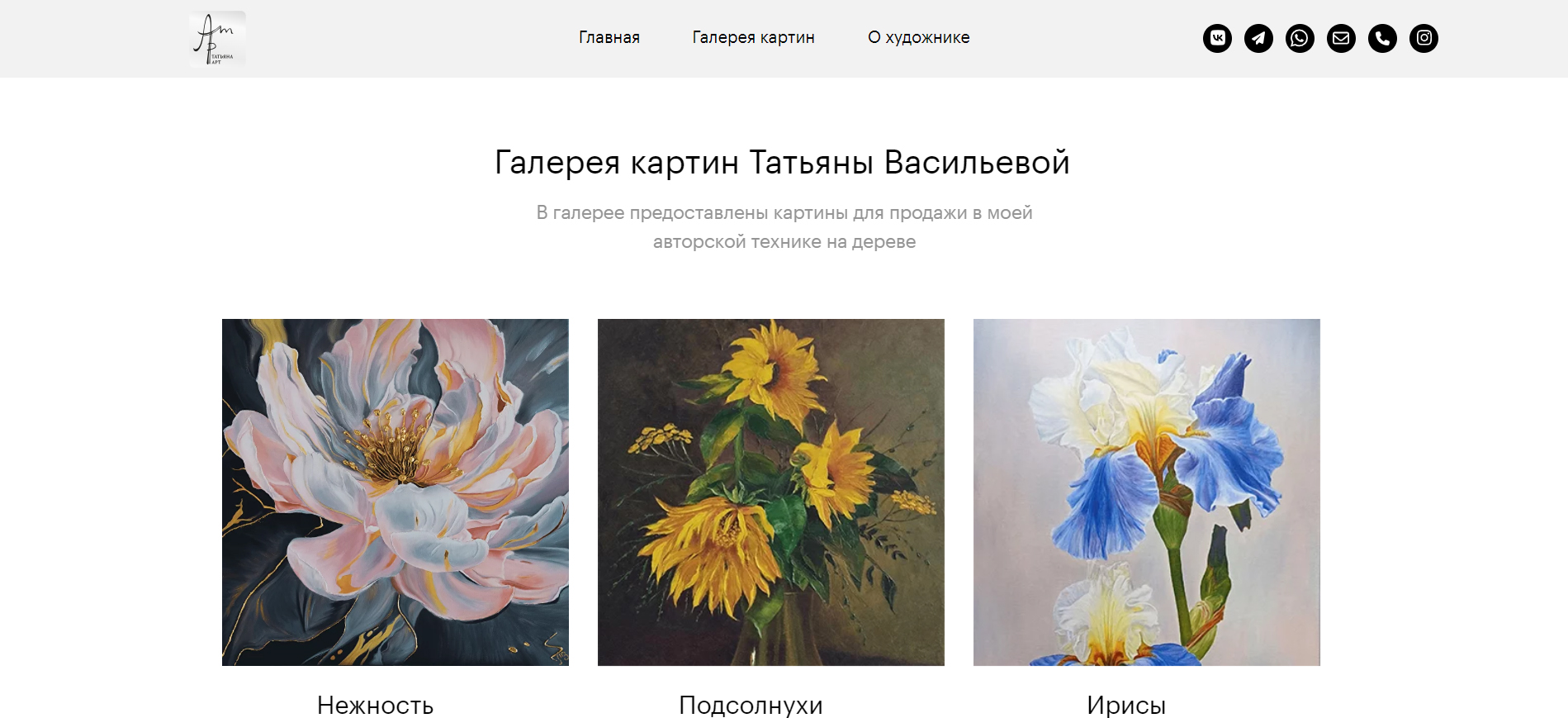This screenshot has width=1568, height=718.
Task: Open О художнике menu item
Action: click(918, 37)
